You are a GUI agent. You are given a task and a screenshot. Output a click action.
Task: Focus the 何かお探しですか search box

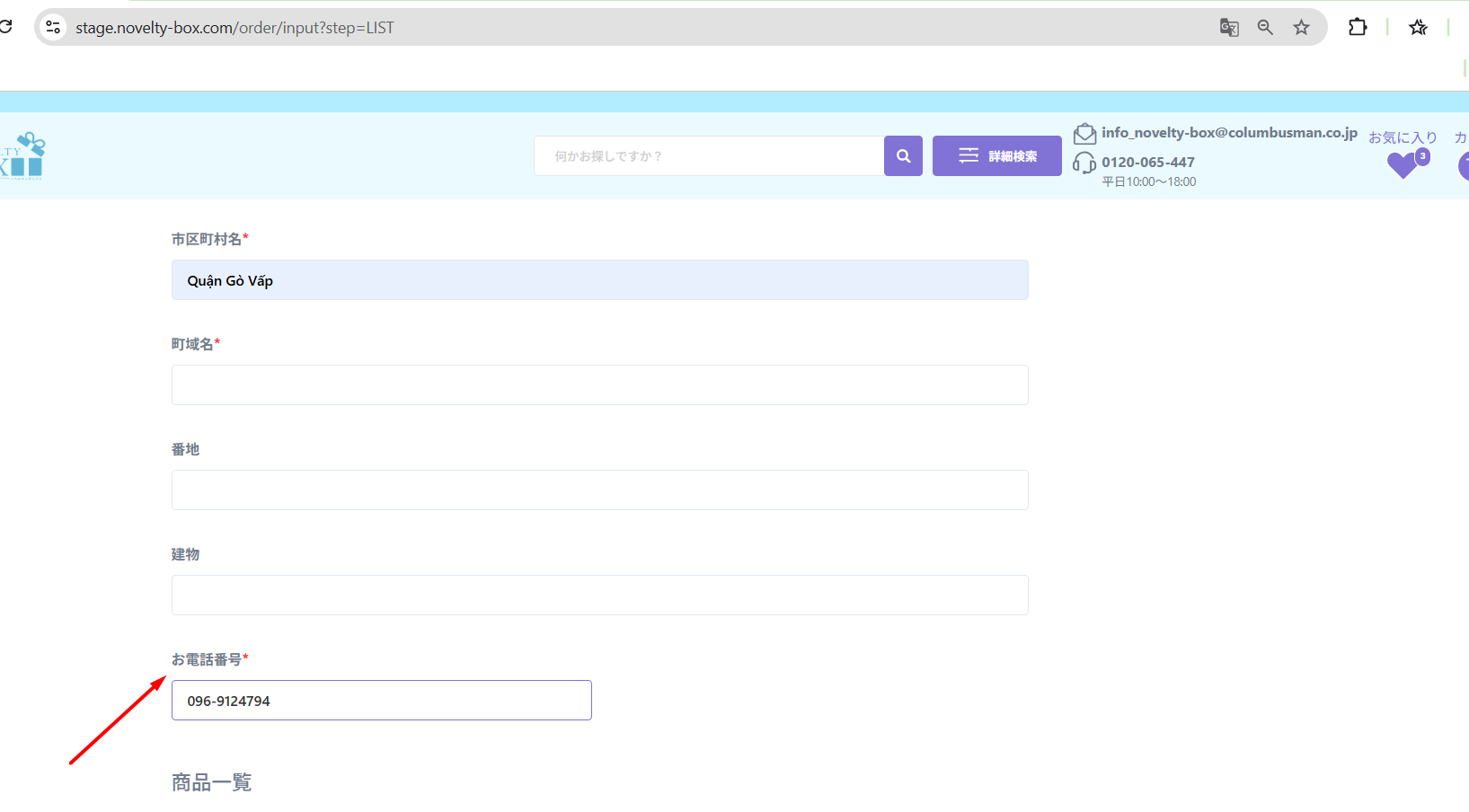pos(708,156)
